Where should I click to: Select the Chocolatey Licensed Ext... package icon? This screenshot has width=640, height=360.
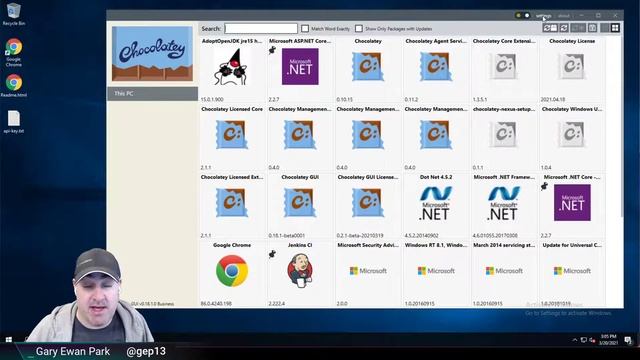coord(231,202)
